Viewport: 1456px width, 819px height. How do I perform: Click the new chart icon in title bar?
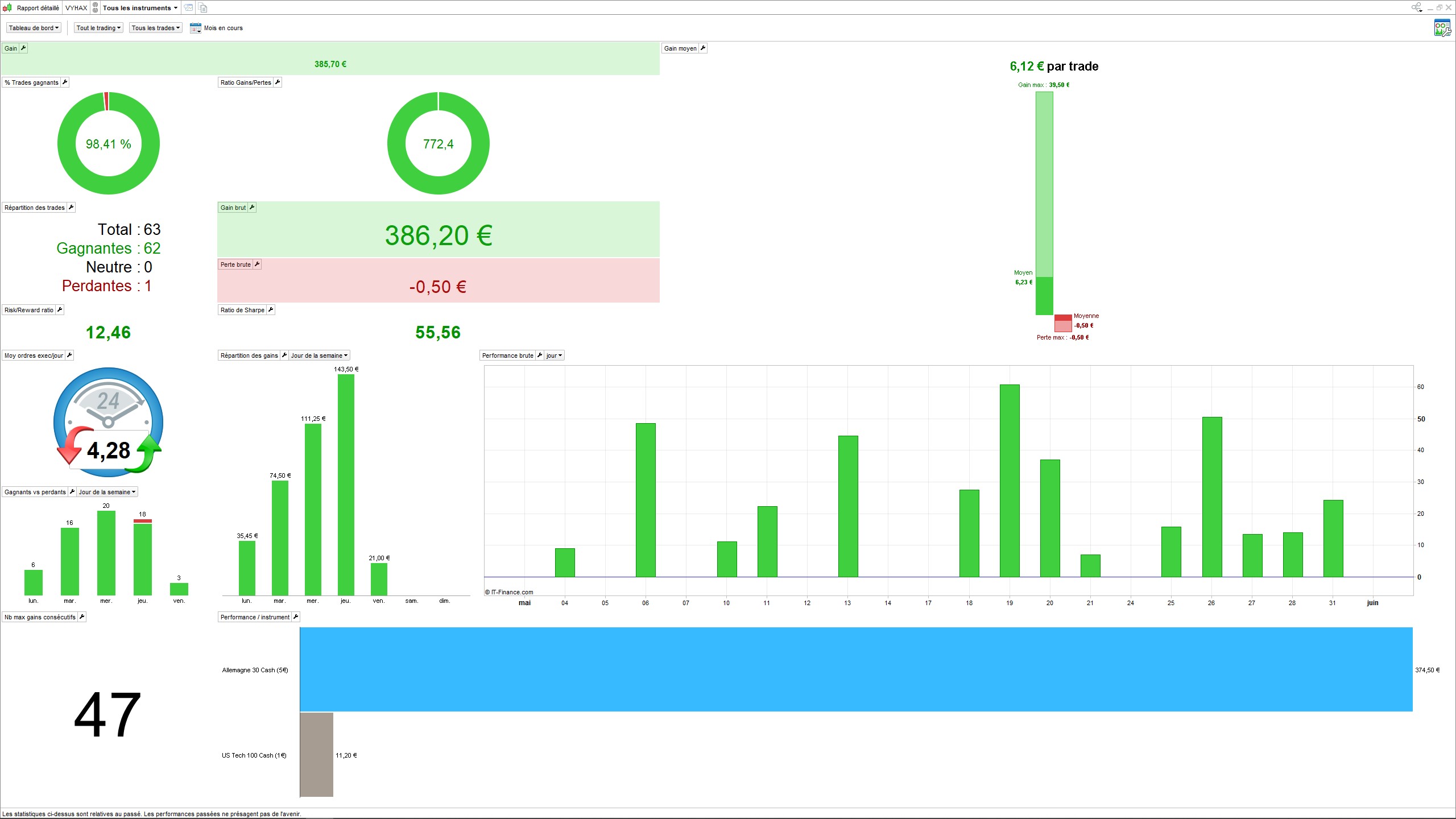[189, 8]
